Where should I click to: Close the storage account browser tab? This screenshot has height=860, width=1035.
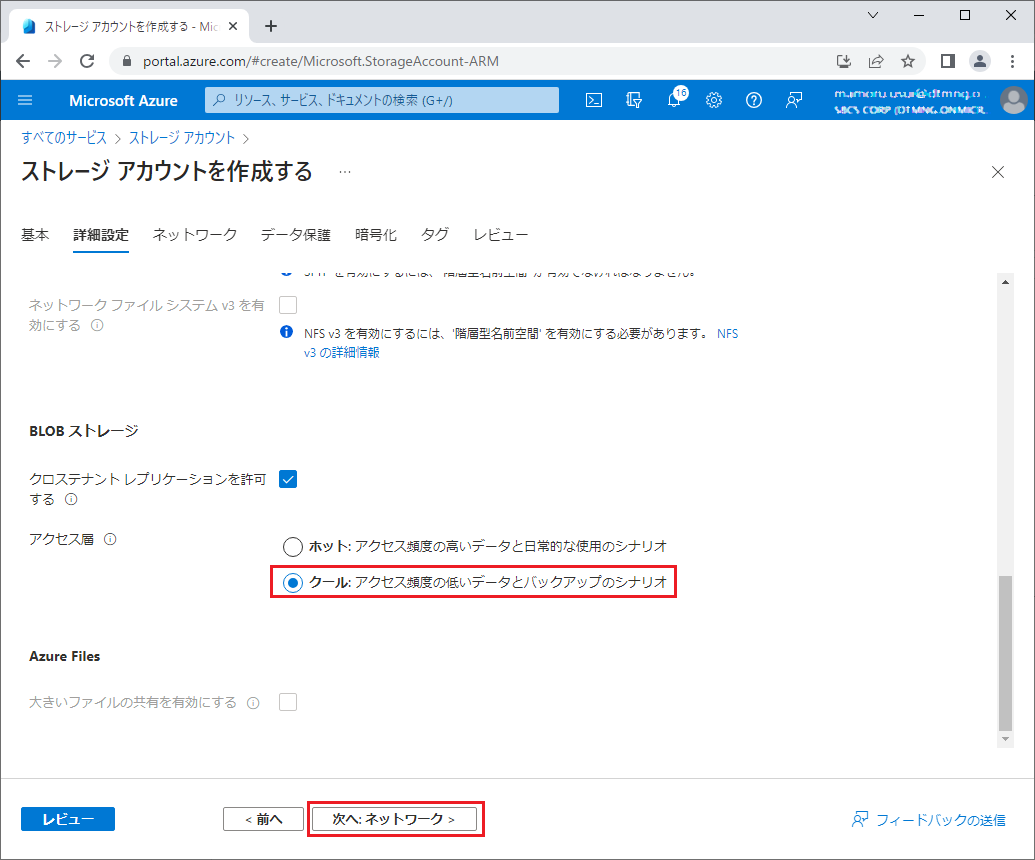(233, 26)
